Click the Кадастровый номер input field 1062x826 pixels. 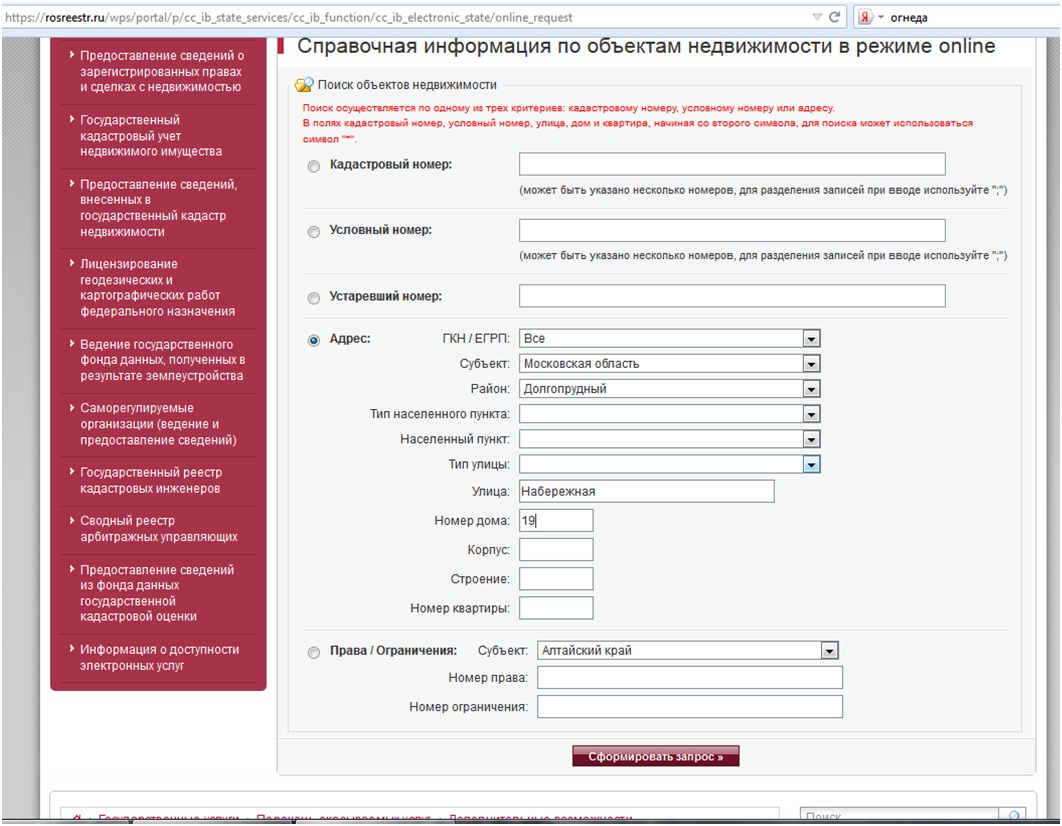tap(732, 164)
